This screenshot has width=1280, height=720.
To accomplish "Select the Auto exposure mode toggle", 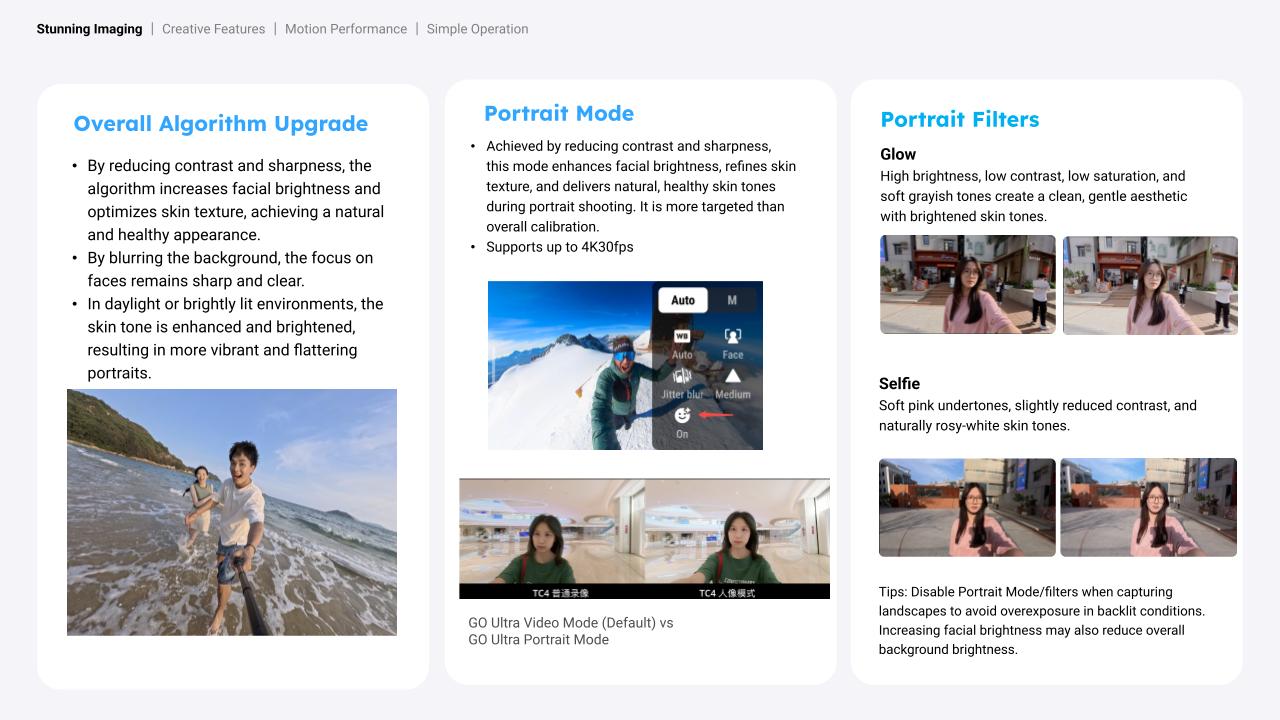I will click(683, 300).
